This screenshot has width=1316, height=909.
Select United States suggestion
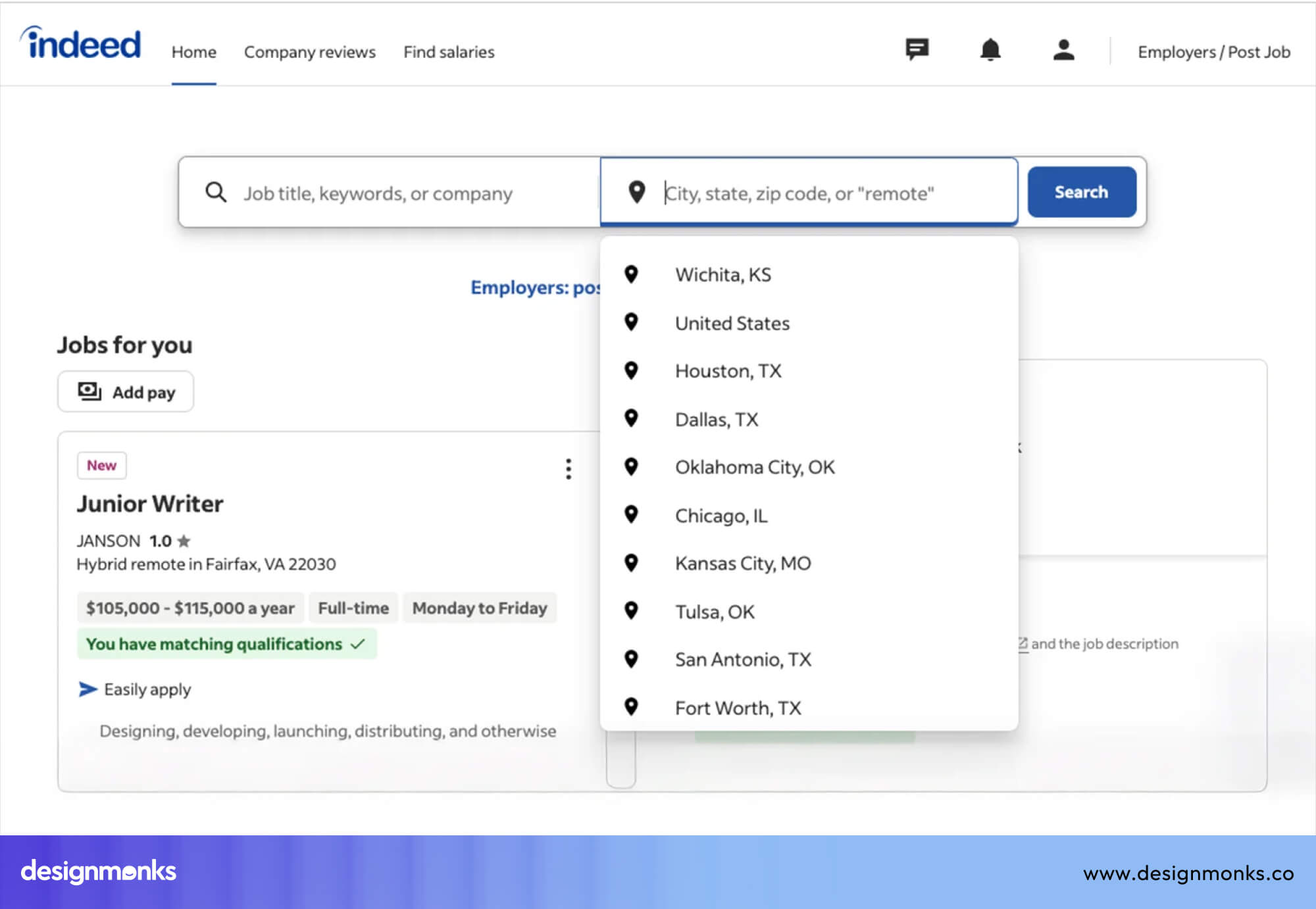(809, 323)
